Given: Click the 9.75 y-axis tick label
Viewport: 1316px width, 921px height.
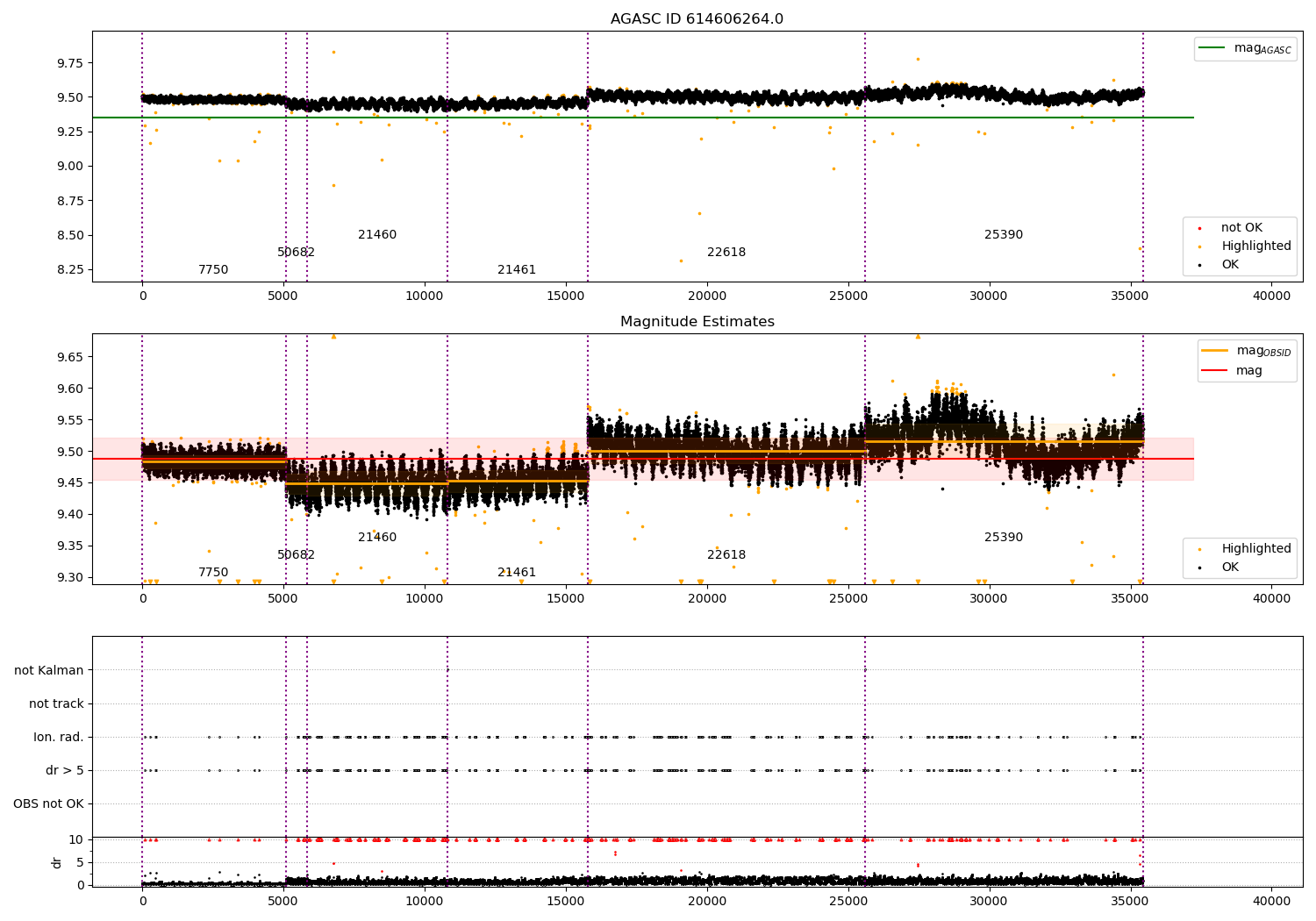Looking at the screenshot, I should tap(71, 63).
